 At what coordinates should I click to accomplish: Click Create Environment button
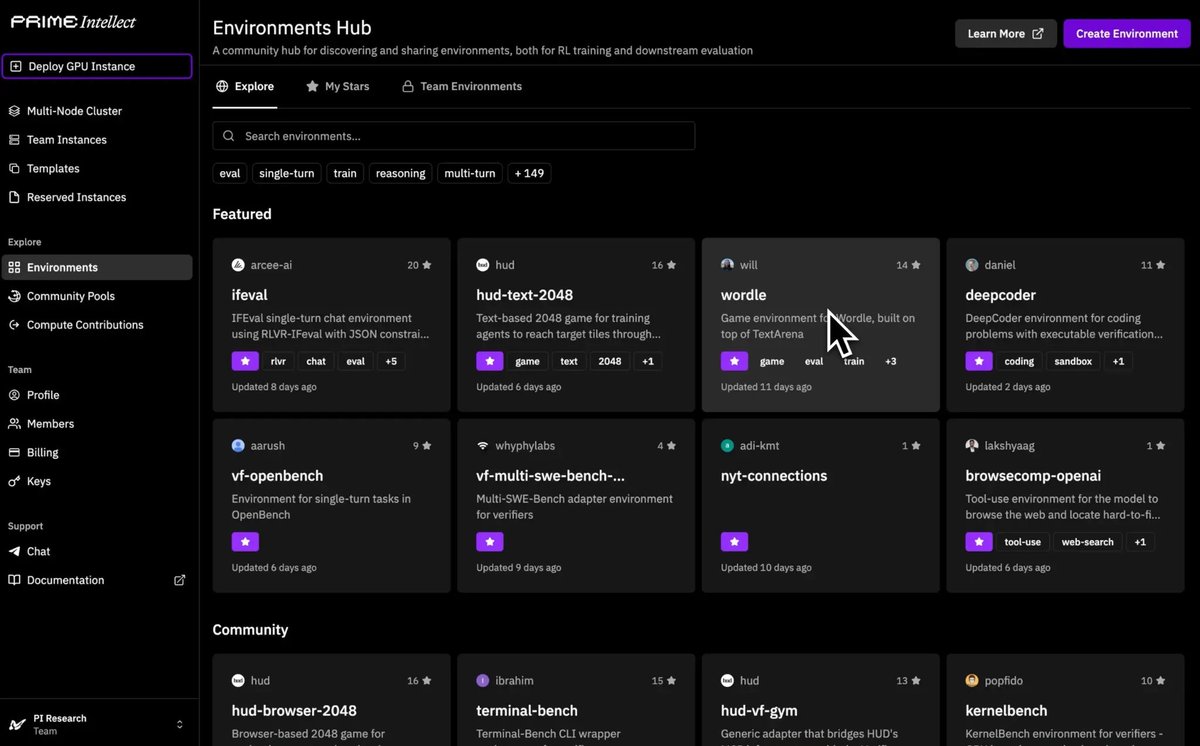tap(1126, 34)
